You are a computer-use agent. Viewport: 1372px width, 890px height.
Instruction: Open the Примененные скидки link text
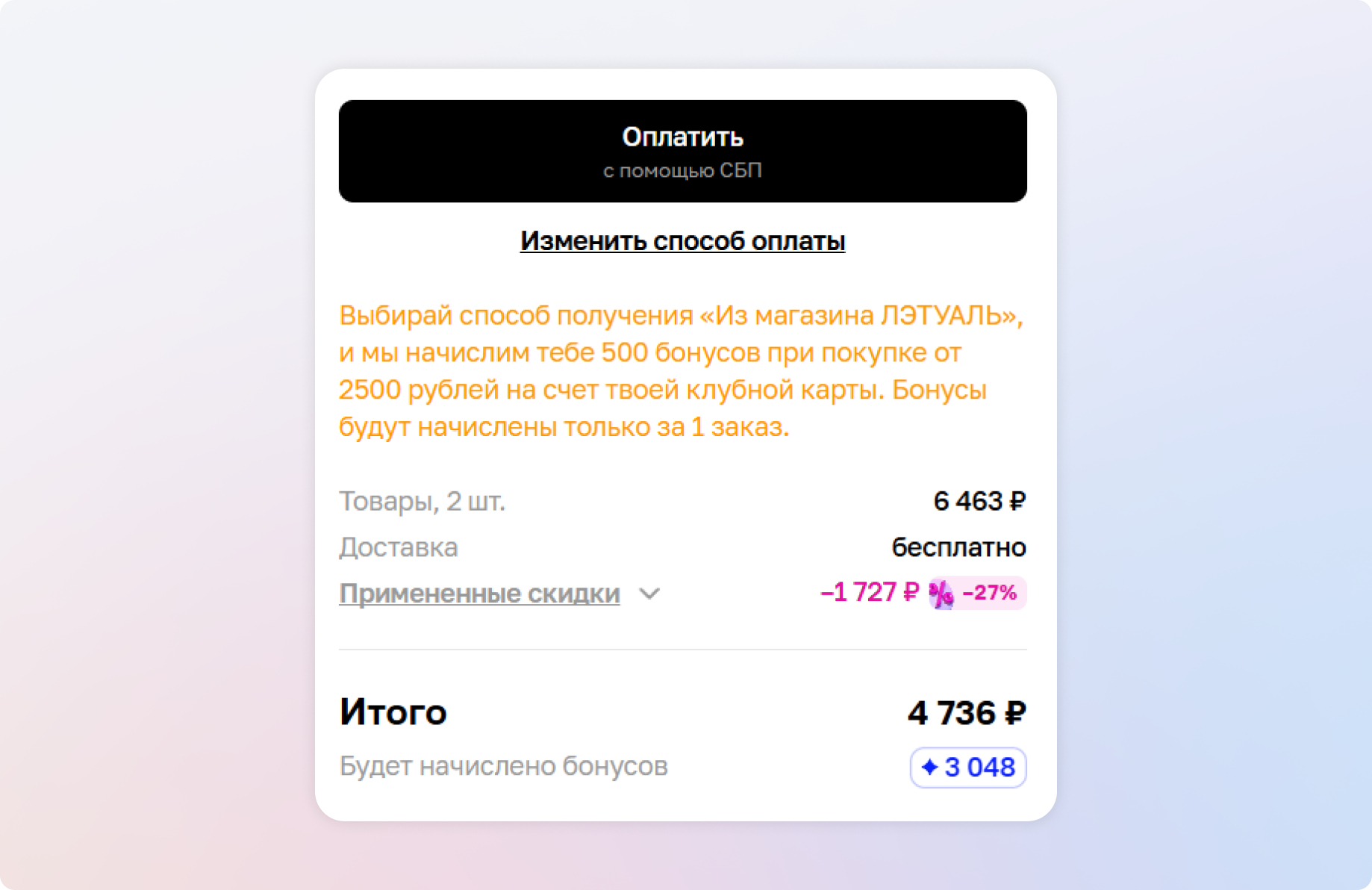click(x=479, y=594)
